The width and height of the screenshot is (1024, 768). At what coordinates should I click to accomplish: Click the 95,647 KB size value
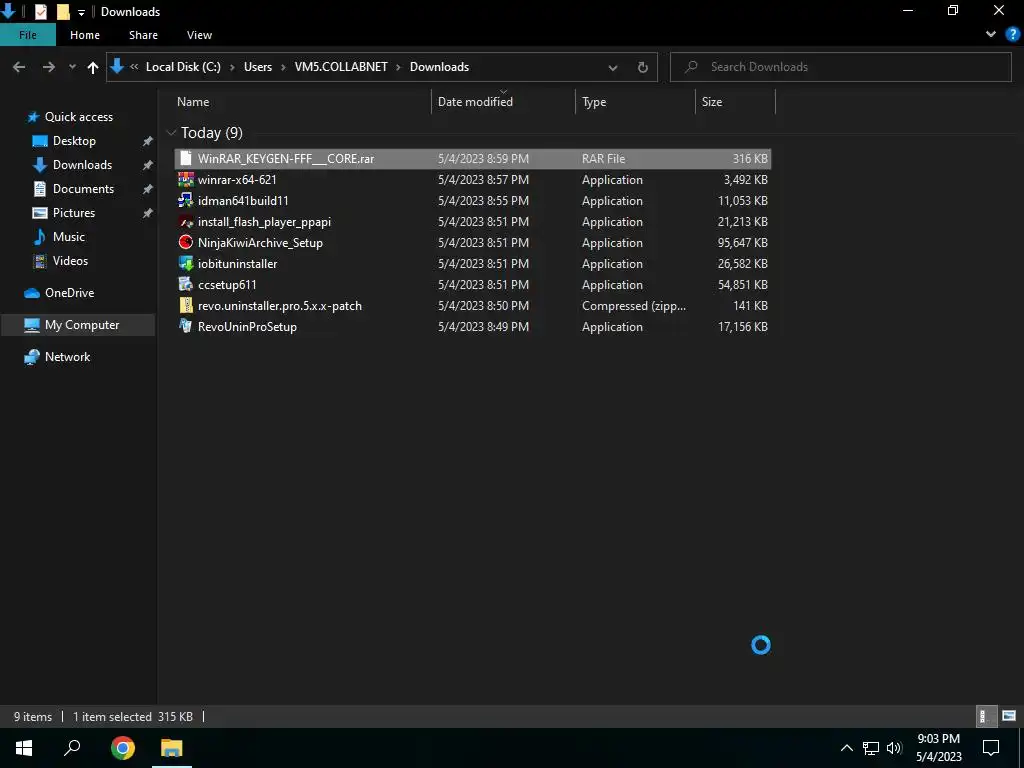[x=743, y=242]
